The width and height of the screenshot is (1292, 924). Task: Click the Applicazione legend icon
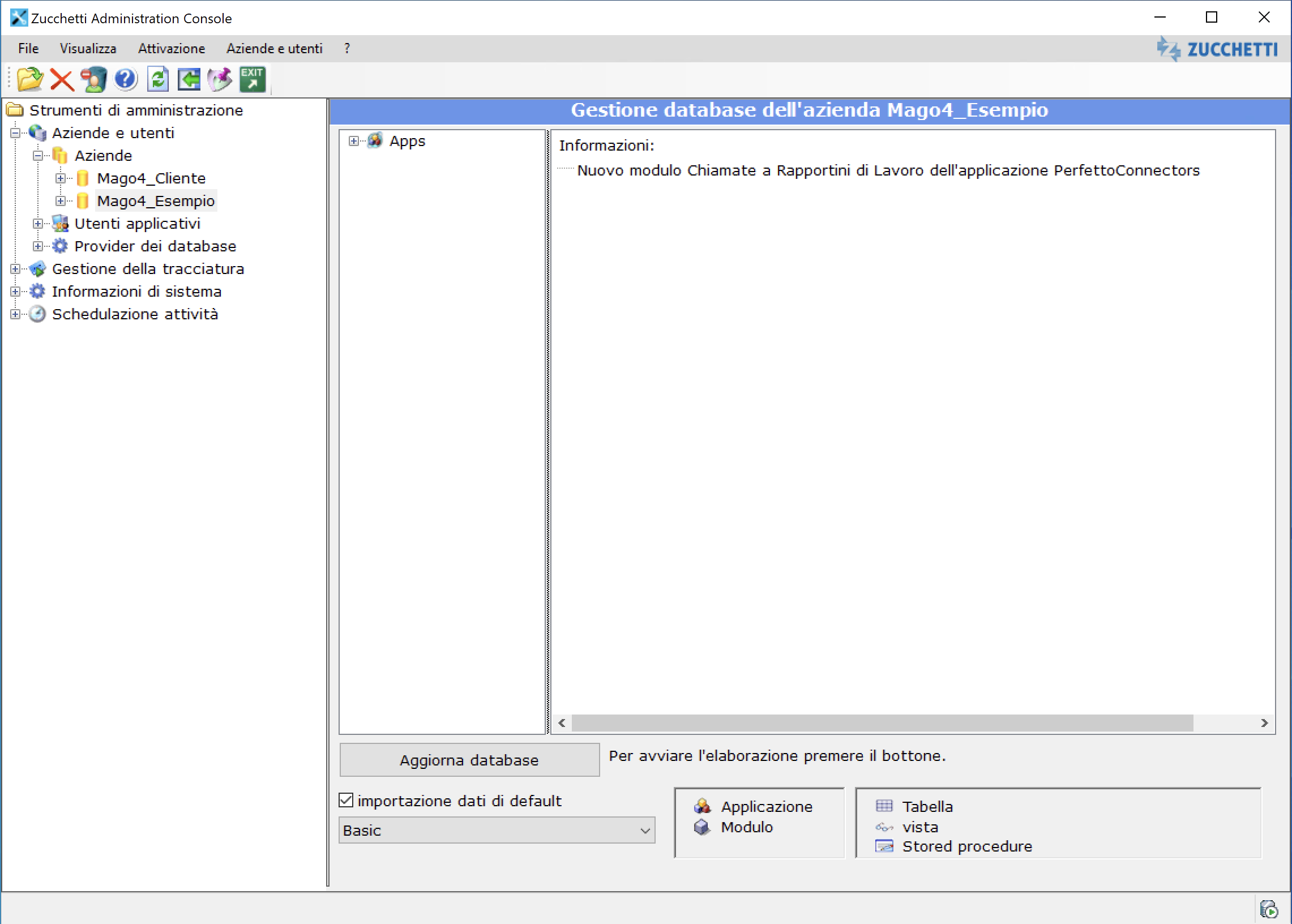click(x=703, y=806)
